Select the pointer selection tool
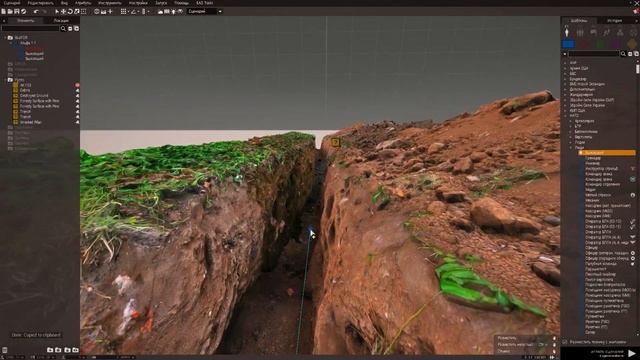 (x=57, y=11)
